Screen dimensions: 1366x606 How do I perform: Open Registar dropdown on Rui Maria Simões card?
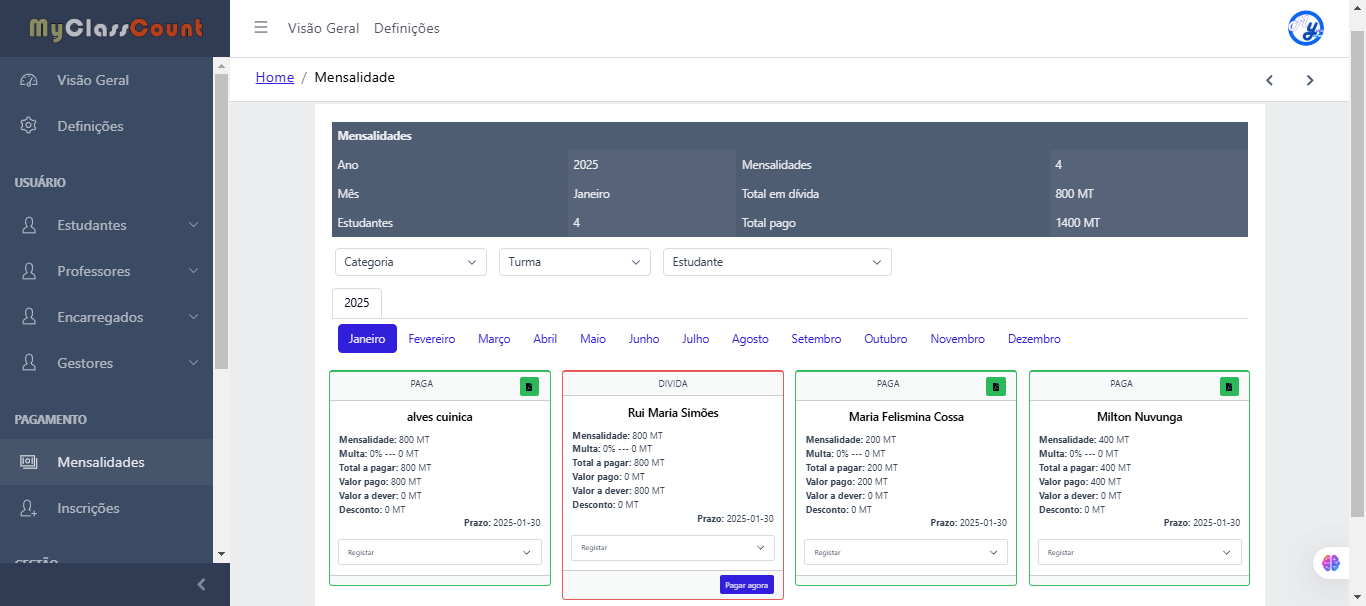coord(672,548)
